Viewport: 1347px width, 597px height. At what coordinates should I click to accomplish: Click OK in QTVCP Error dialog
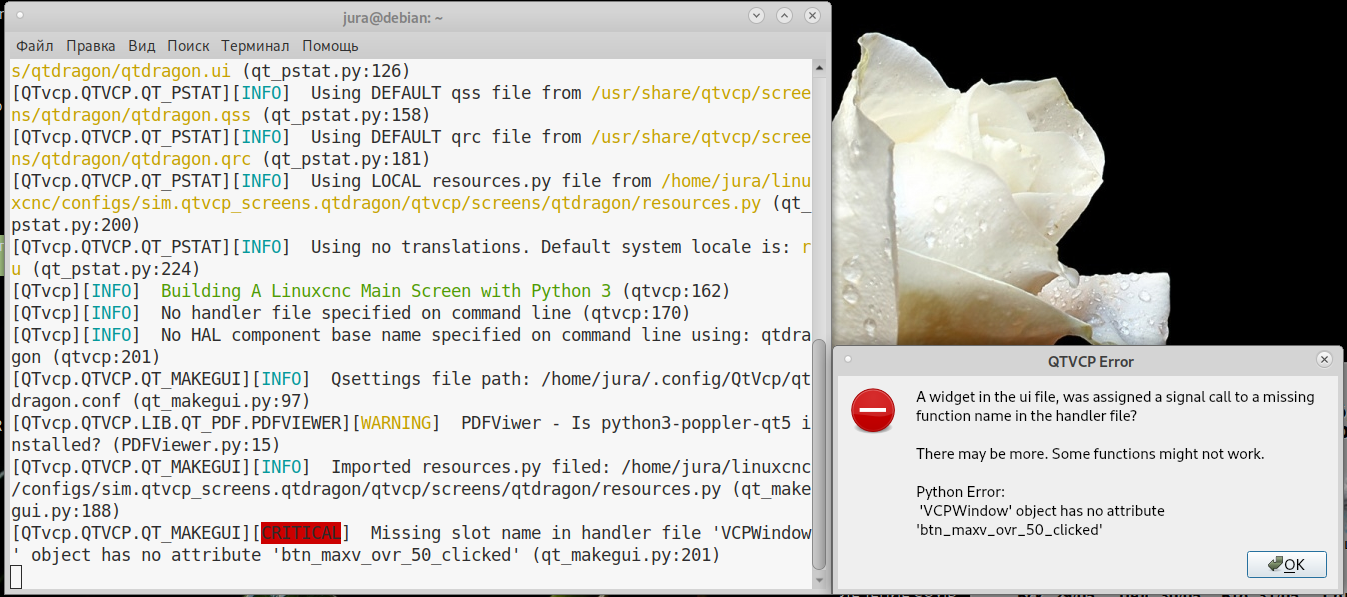tap(1286, 564)
